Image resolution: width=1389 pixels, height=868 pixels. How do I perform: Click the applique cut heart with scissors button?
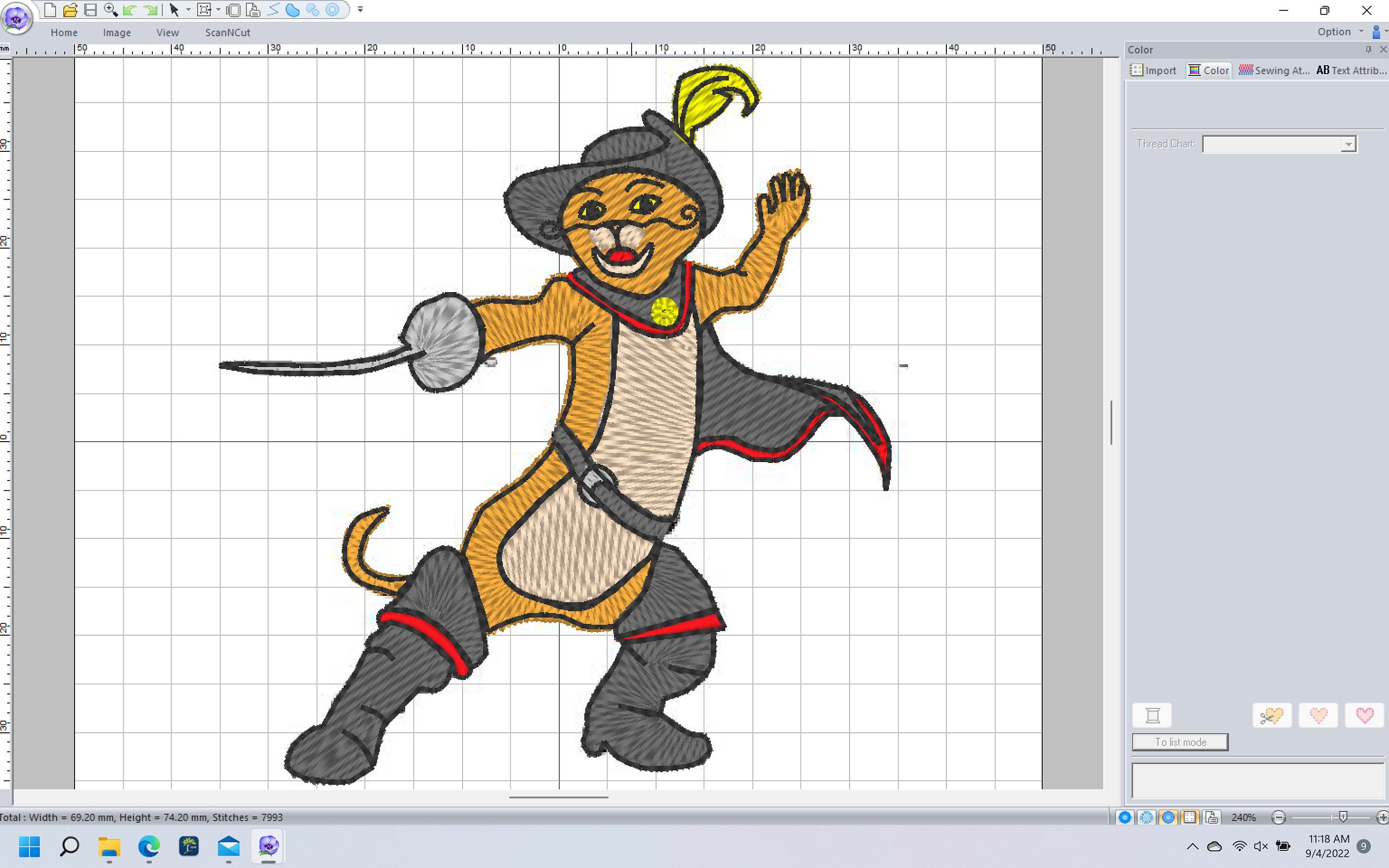[1272, 715]
